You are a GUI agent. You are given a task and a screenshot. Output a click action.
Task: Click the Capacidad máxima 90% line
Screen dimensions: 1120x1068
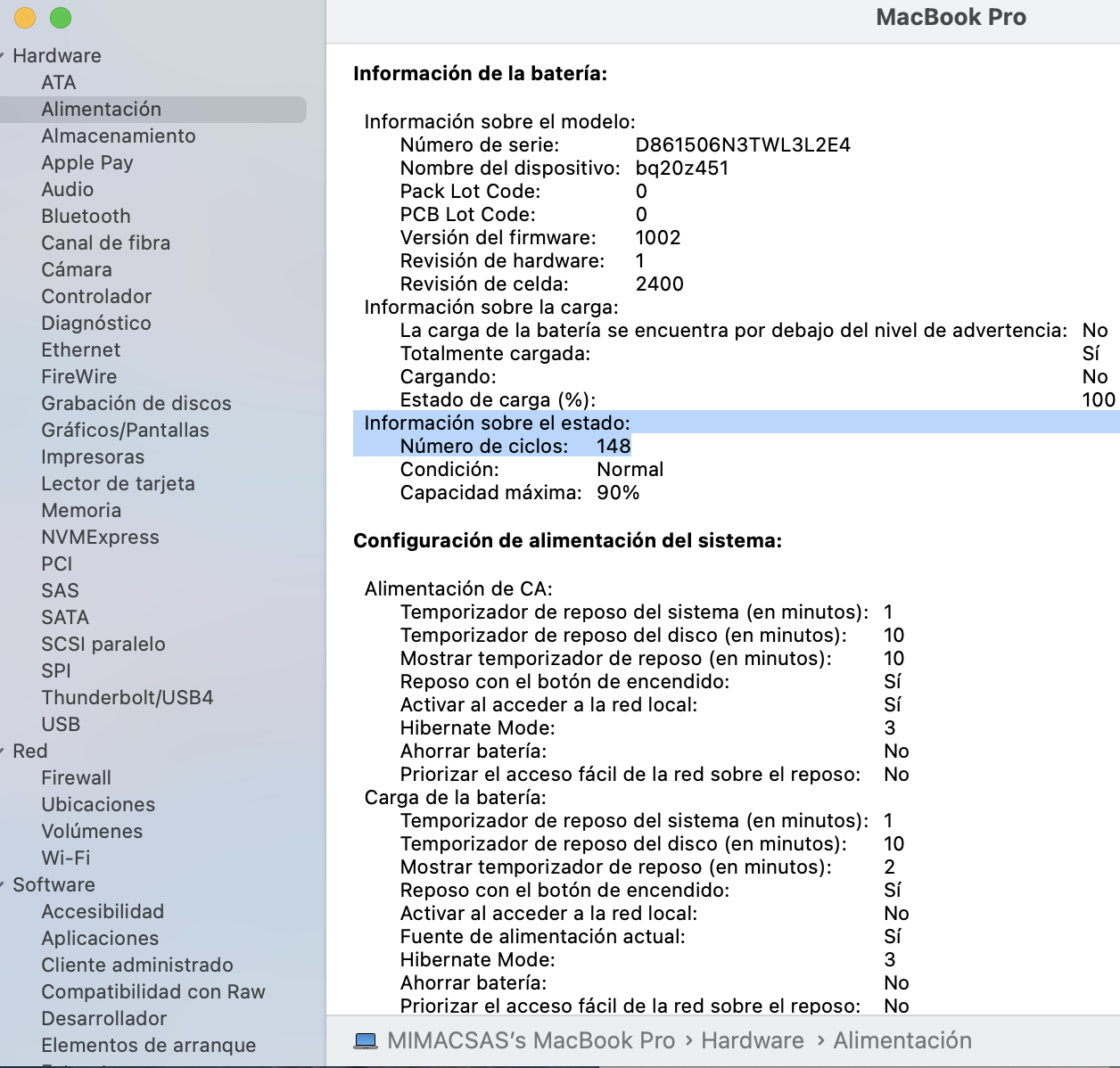(x=519, y=492)
